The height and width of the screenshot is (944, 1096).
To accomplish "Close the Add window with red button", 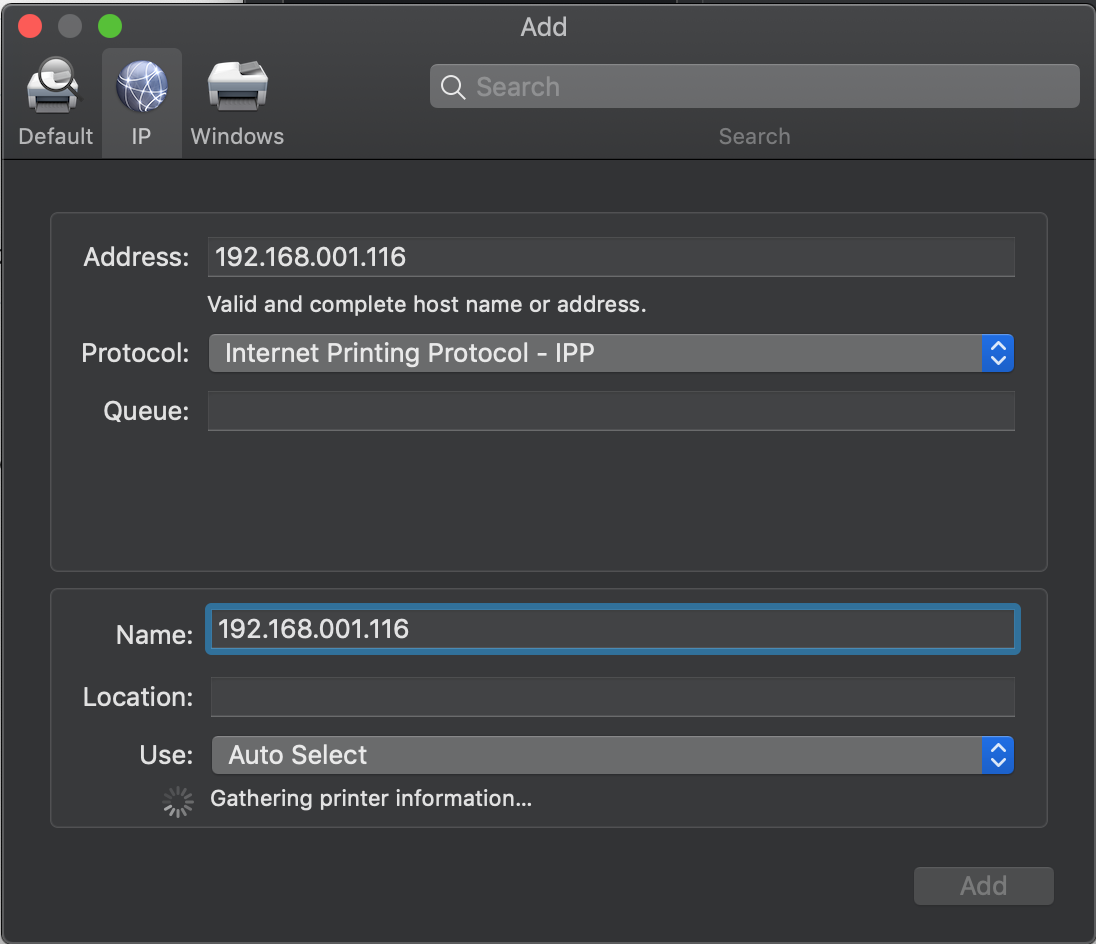I will coord(30,27).
